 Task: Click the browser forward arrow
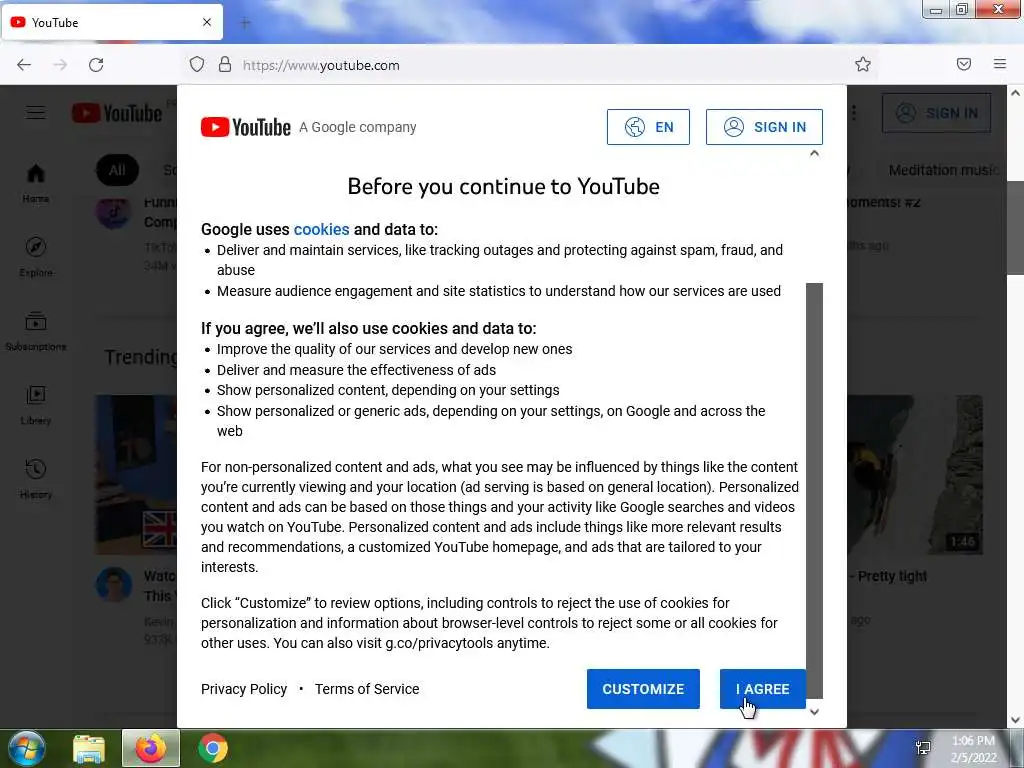[x=60, y=65]
